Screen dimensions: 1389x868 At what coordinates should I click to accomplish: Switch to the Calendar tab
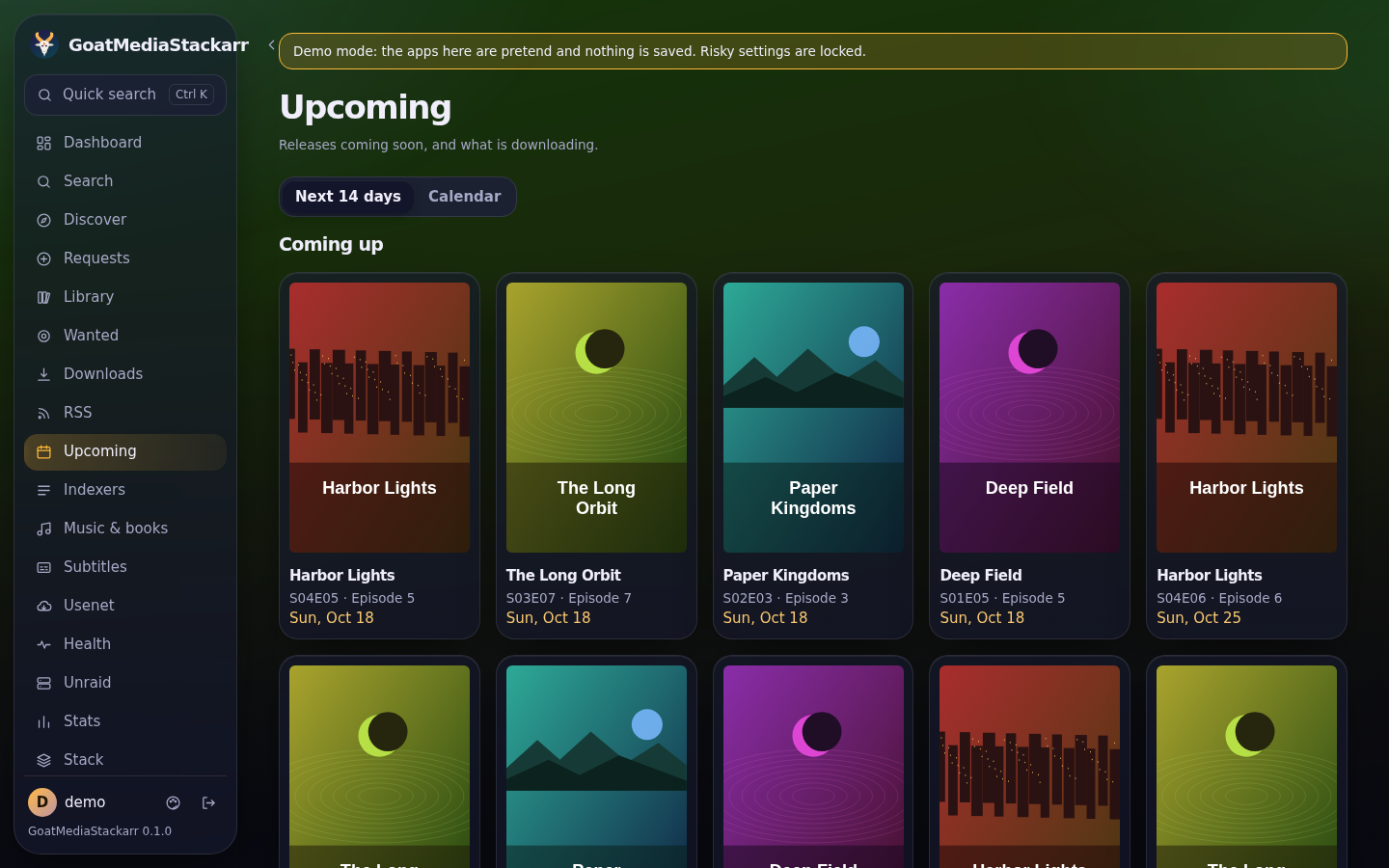pyautogui.click(x=464, y=197)
